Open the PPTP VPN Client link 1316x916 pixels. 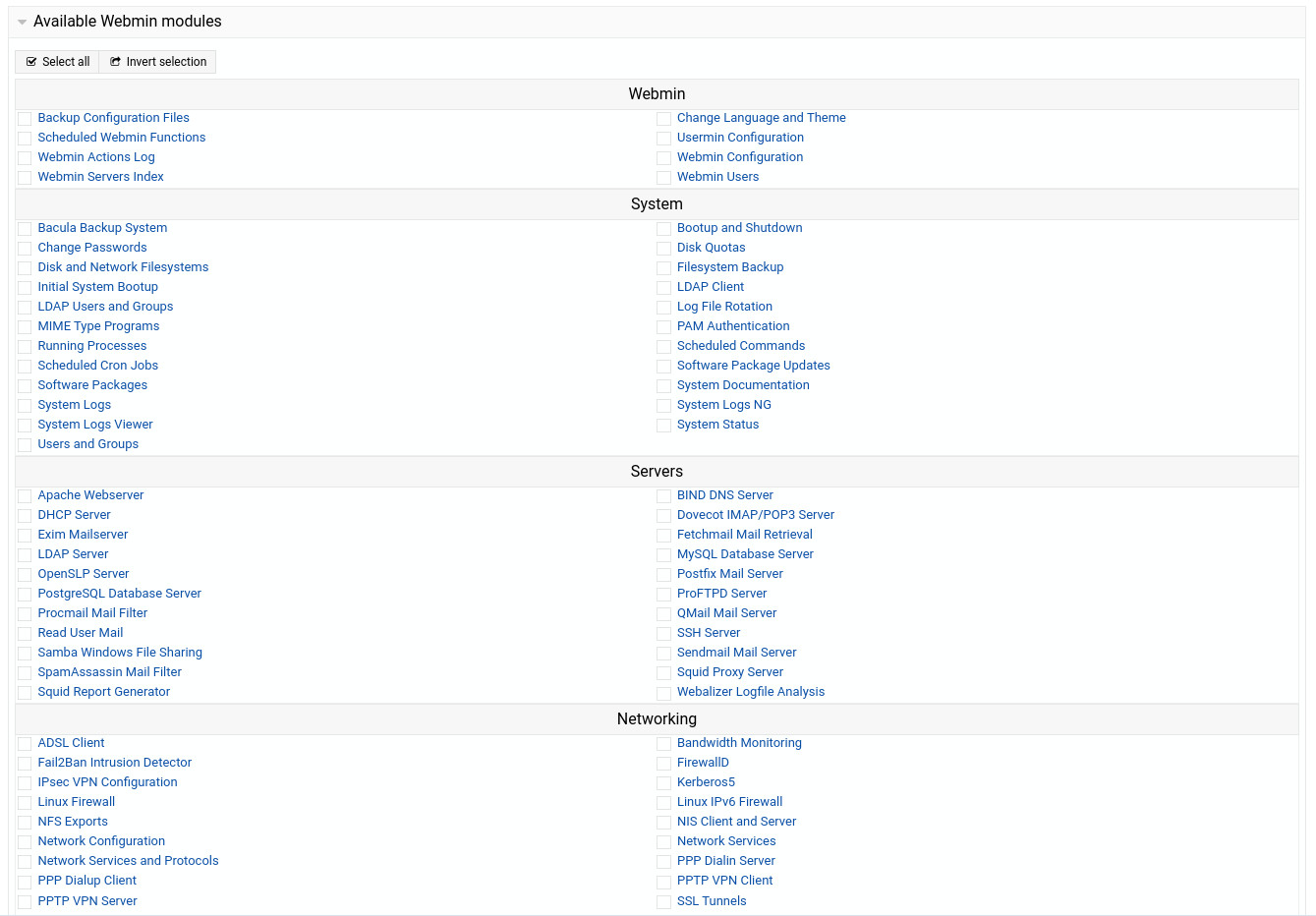click(x=725, y=881)
